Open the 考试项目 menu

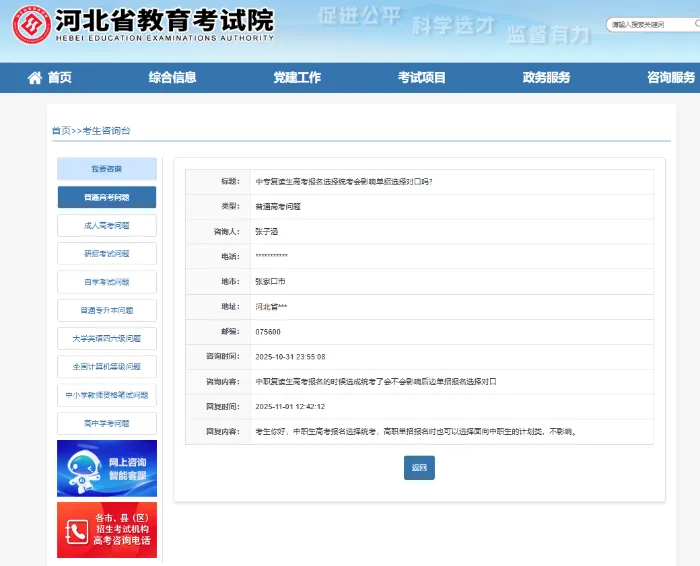pyautogui.click(x=421, y=78)
